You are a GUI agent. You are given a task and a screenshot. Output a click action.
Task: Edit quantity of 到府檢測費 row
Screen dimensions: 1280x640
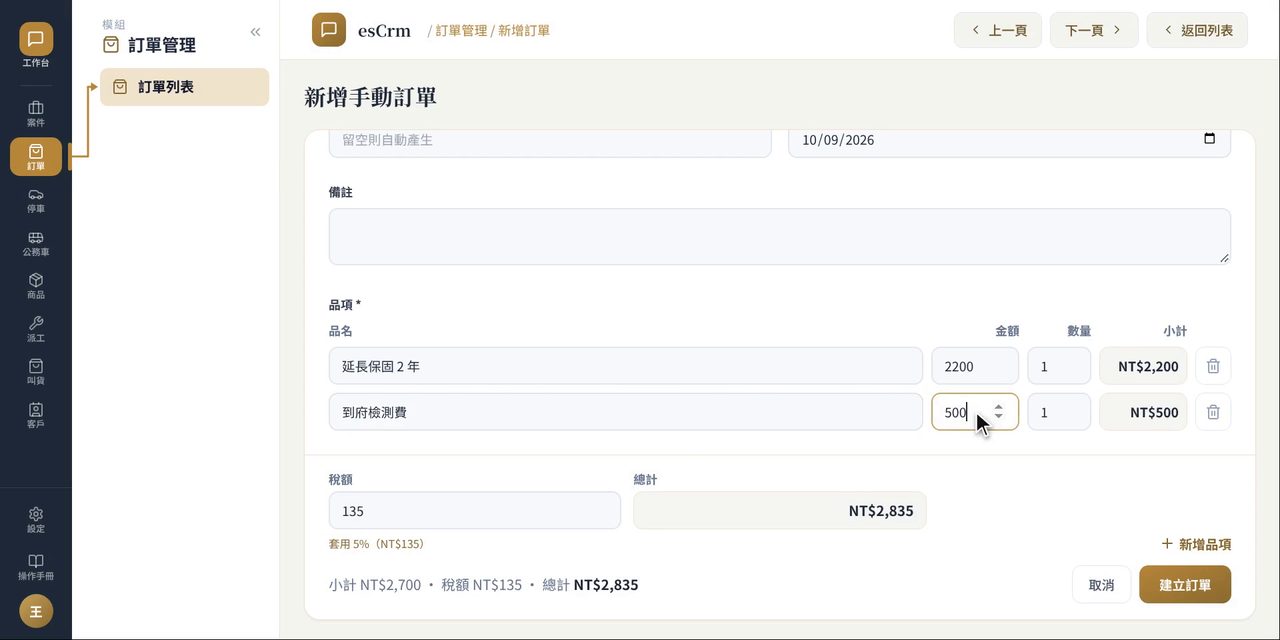pyautogui.click(x=1059, y=412)
